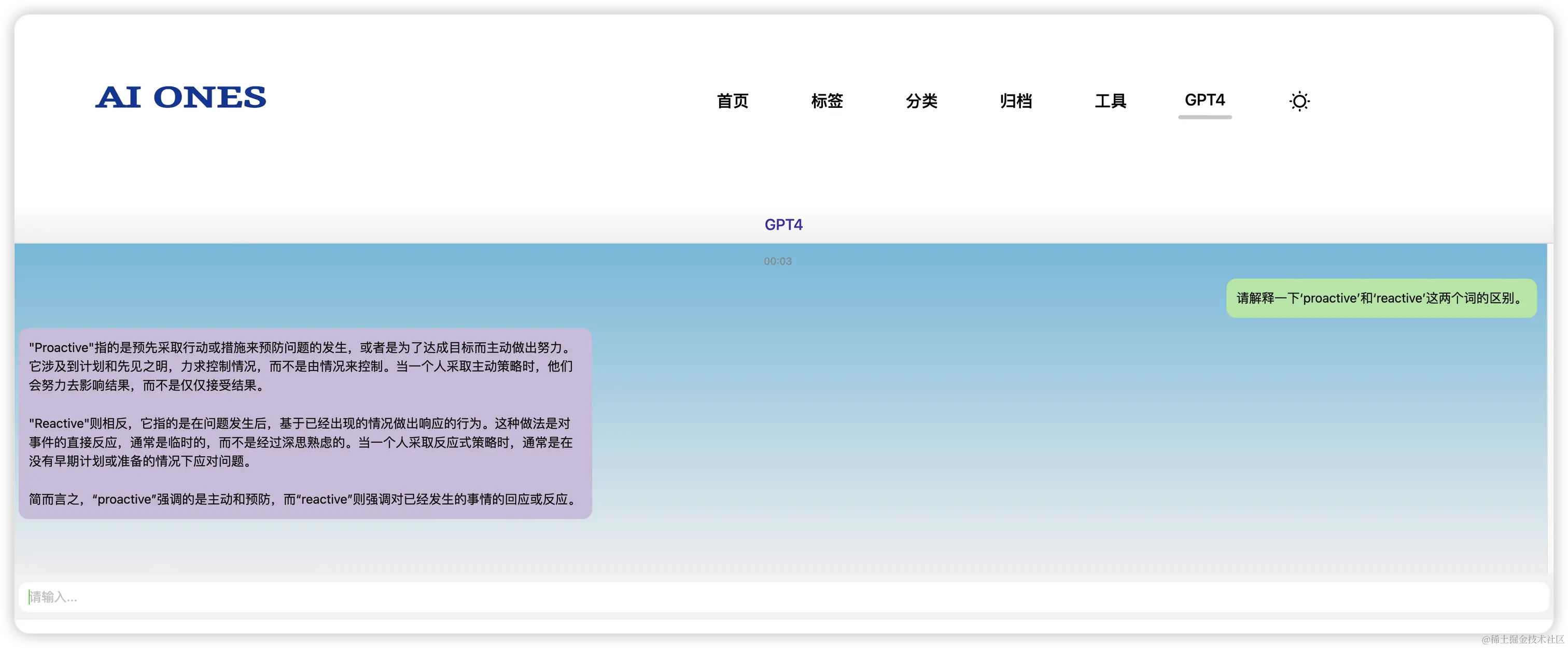Toggle the sun light/dark theme icon
Viewport: 1568px width, 648px height.
[1299, 101]
